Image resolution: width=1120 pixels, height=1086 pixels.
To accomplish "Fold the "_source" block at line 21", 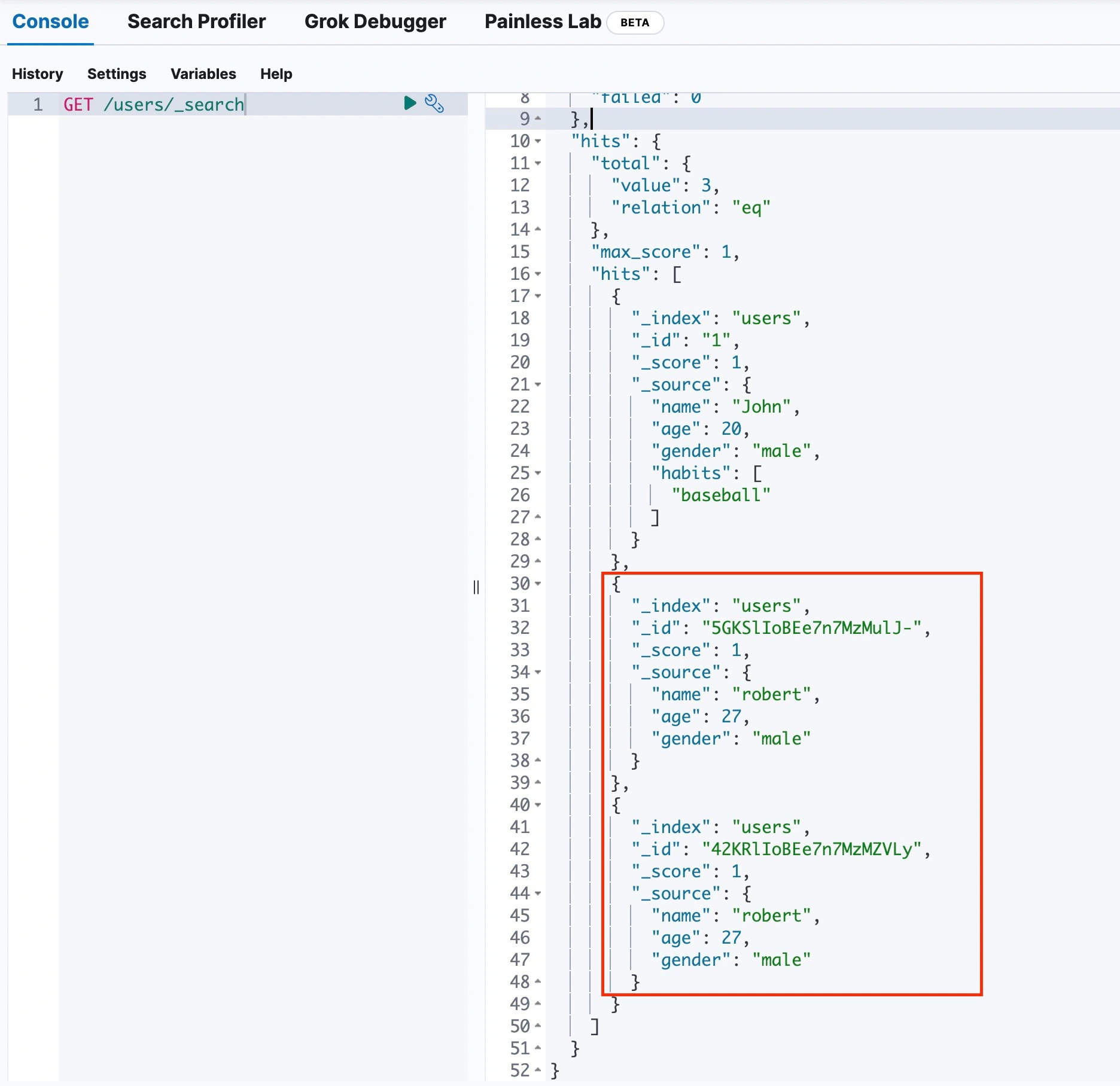I will [x=538, y=385].
